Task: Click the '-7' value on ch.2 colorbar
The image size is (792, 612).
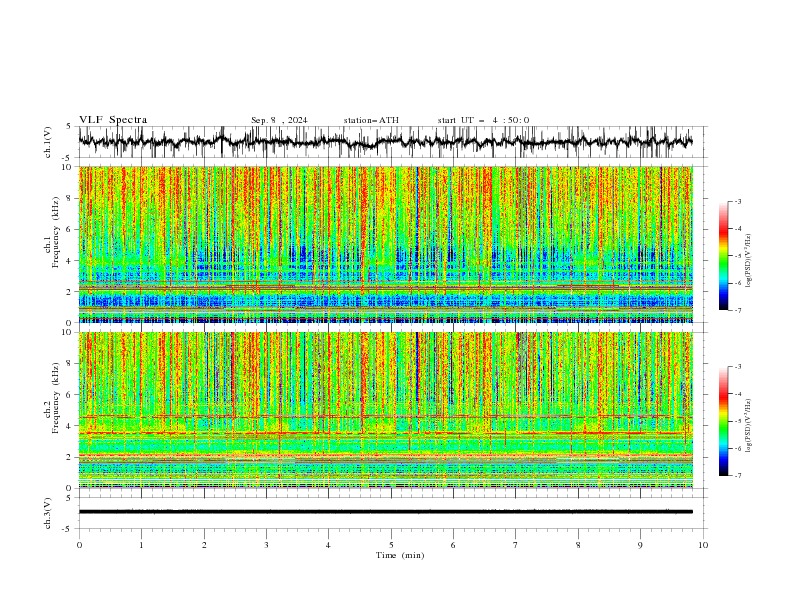Action: (x=738, y=476)
